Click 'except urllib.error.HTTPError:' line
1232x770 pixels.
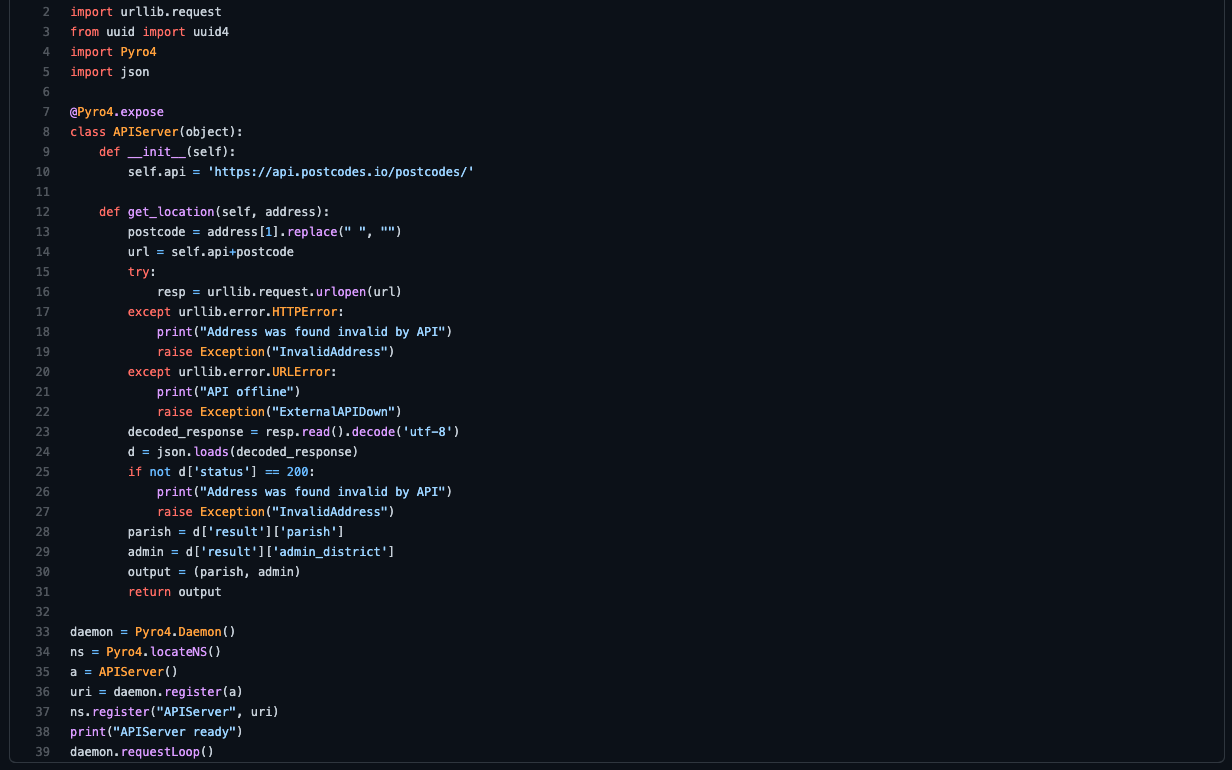pos(236,312)
